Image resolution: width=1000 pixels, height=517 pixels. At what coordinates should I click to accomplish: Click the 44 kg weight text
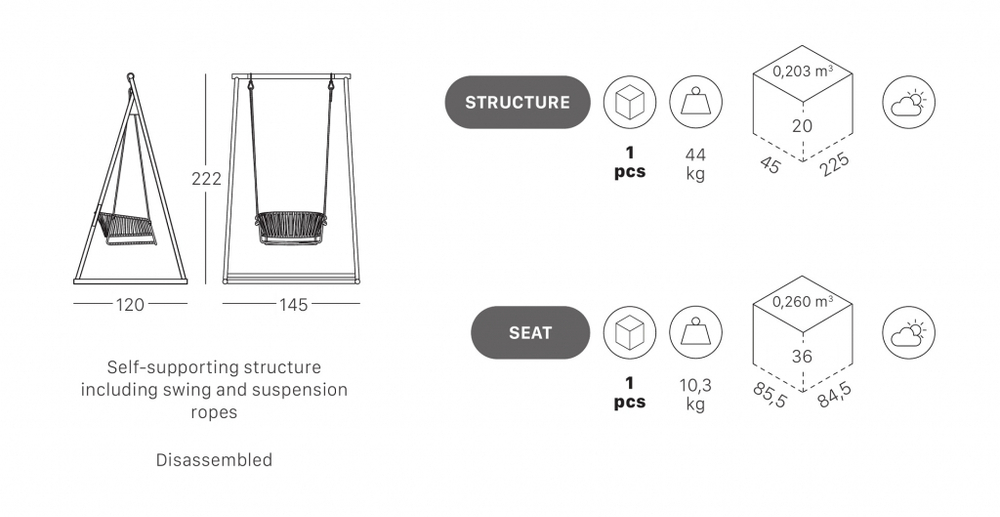coord(694,164)
